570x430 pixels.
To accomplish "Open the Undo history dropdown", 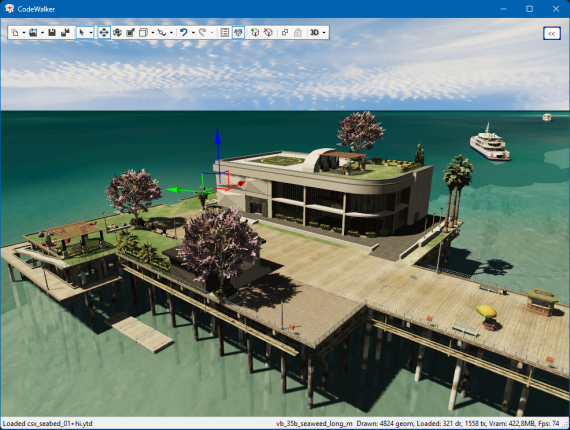I will point(193,33).
